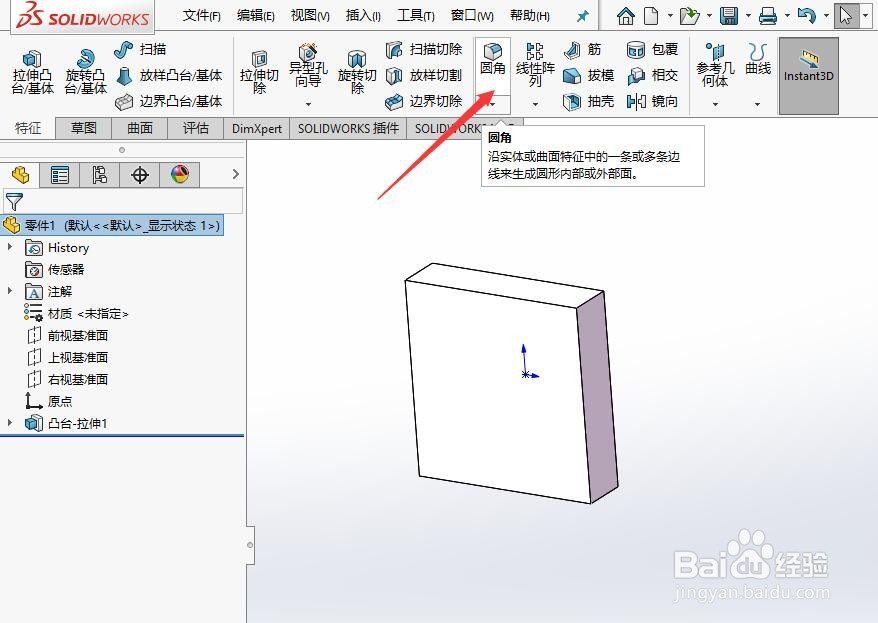Click the Select cursor tool icon
The height and width of the screenshot is (623, 878).
pos(846,16)
